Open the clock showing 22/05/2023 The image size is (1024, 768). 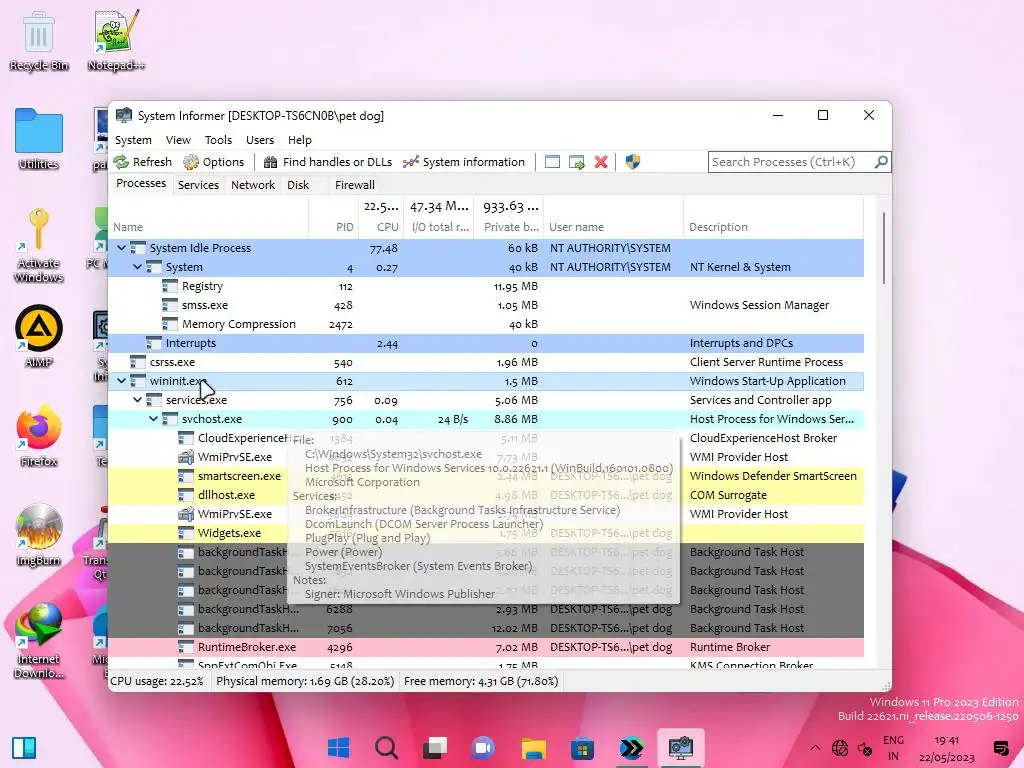[x=946, y=748]
